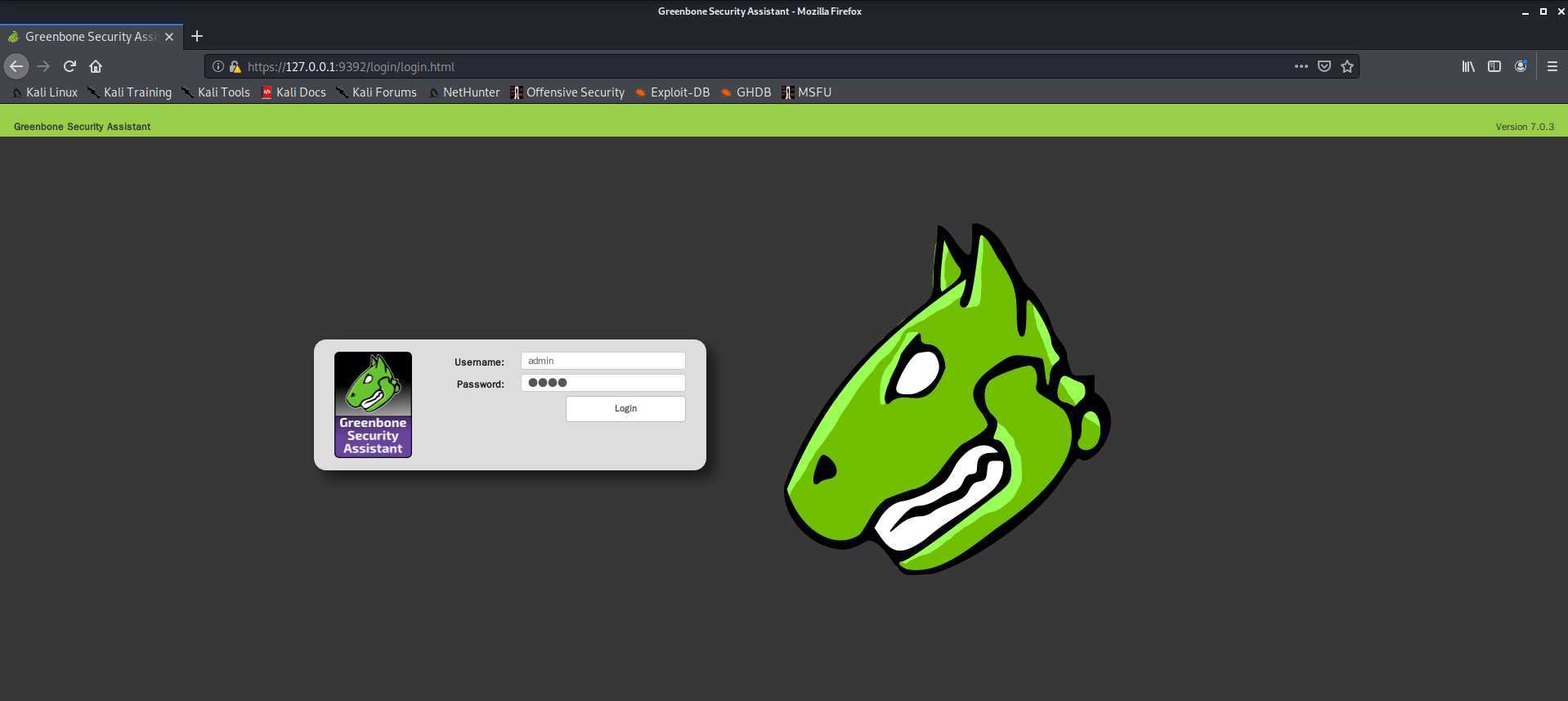Open the Offensive Security bookmark
The image size is (1568, 701).
(567, 92)
